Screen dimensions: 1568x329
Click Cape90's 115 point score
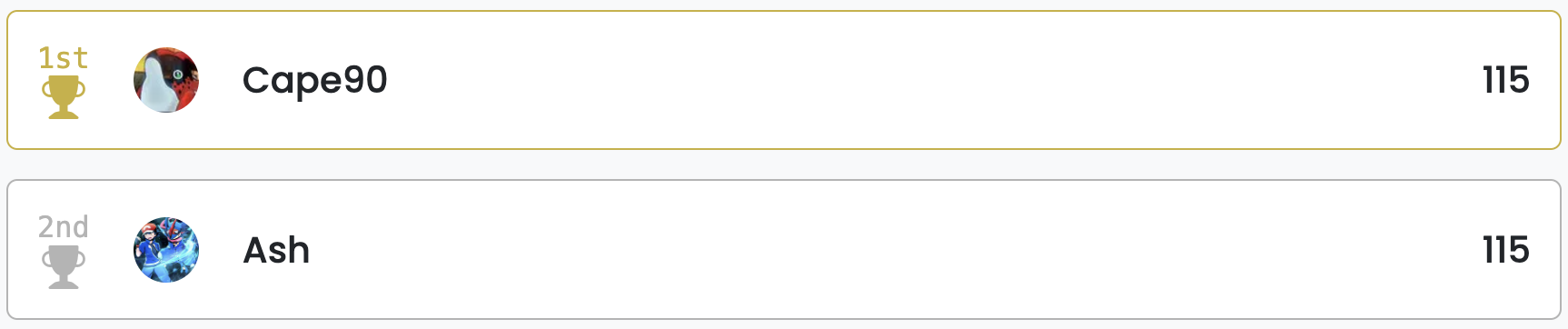click(x=1506, y=80)
